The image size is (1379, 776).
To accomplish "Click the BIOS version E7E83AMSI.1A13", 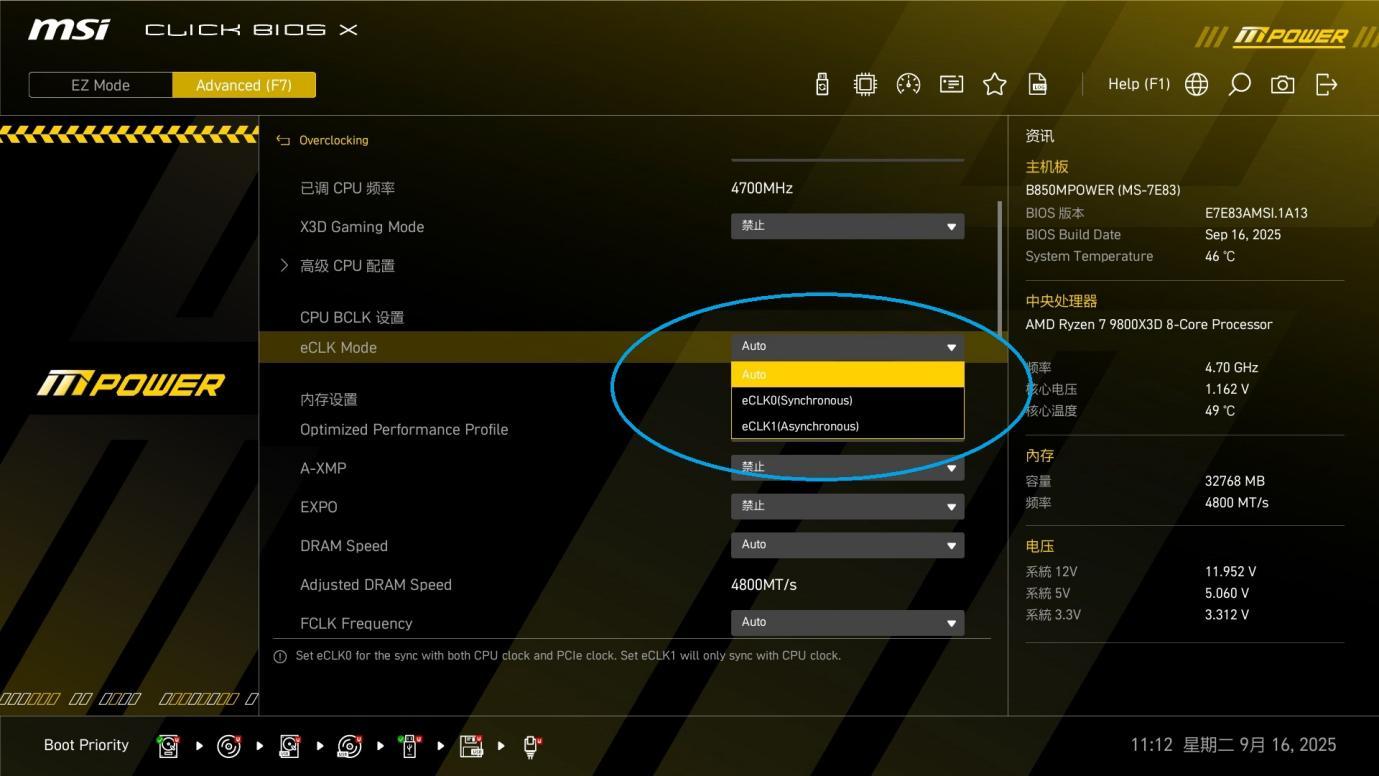I will pos(1256,213).
